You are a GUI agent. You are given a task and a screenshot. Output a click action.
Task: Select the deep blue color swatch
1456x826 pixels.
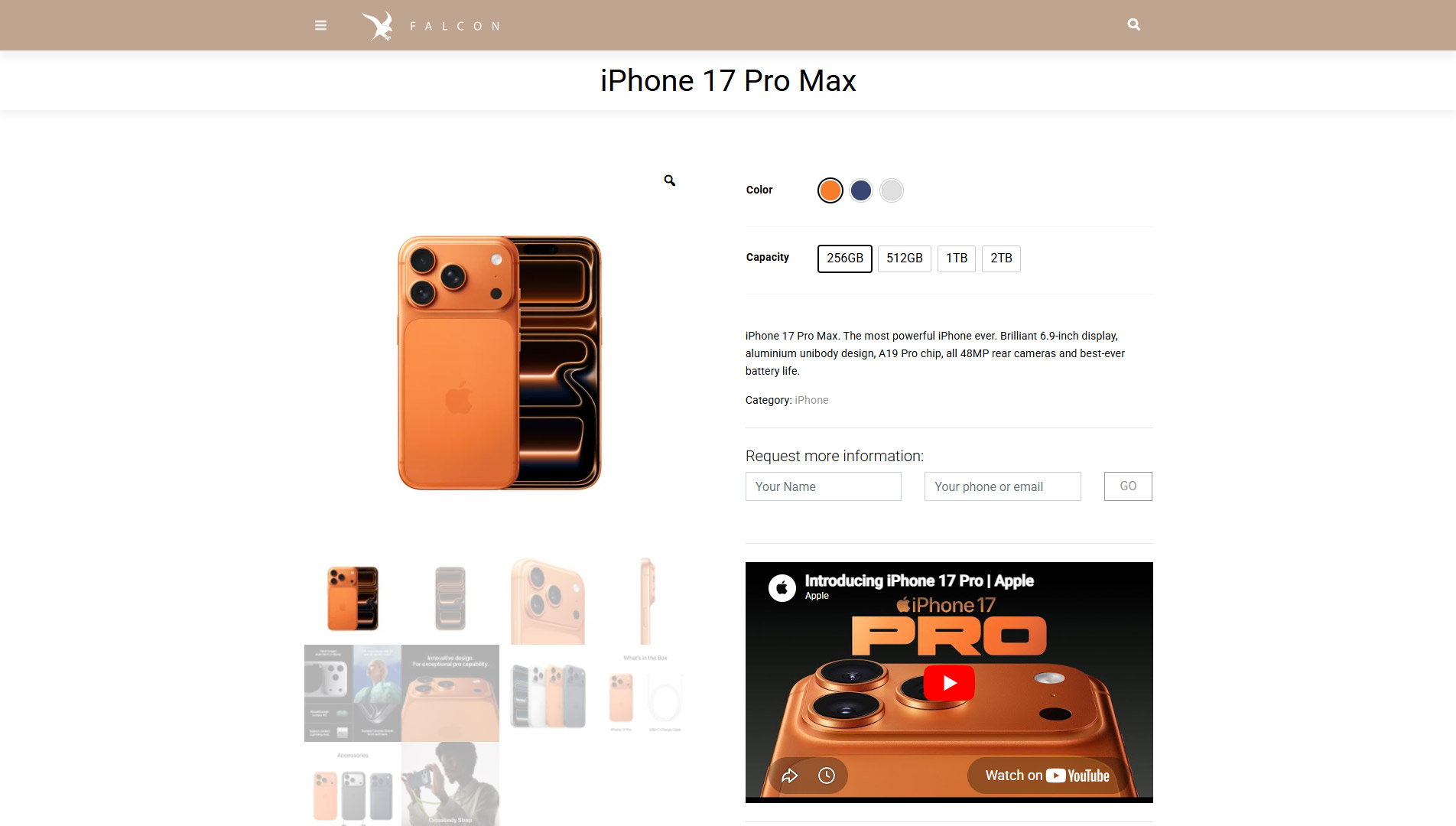(861, 190)
